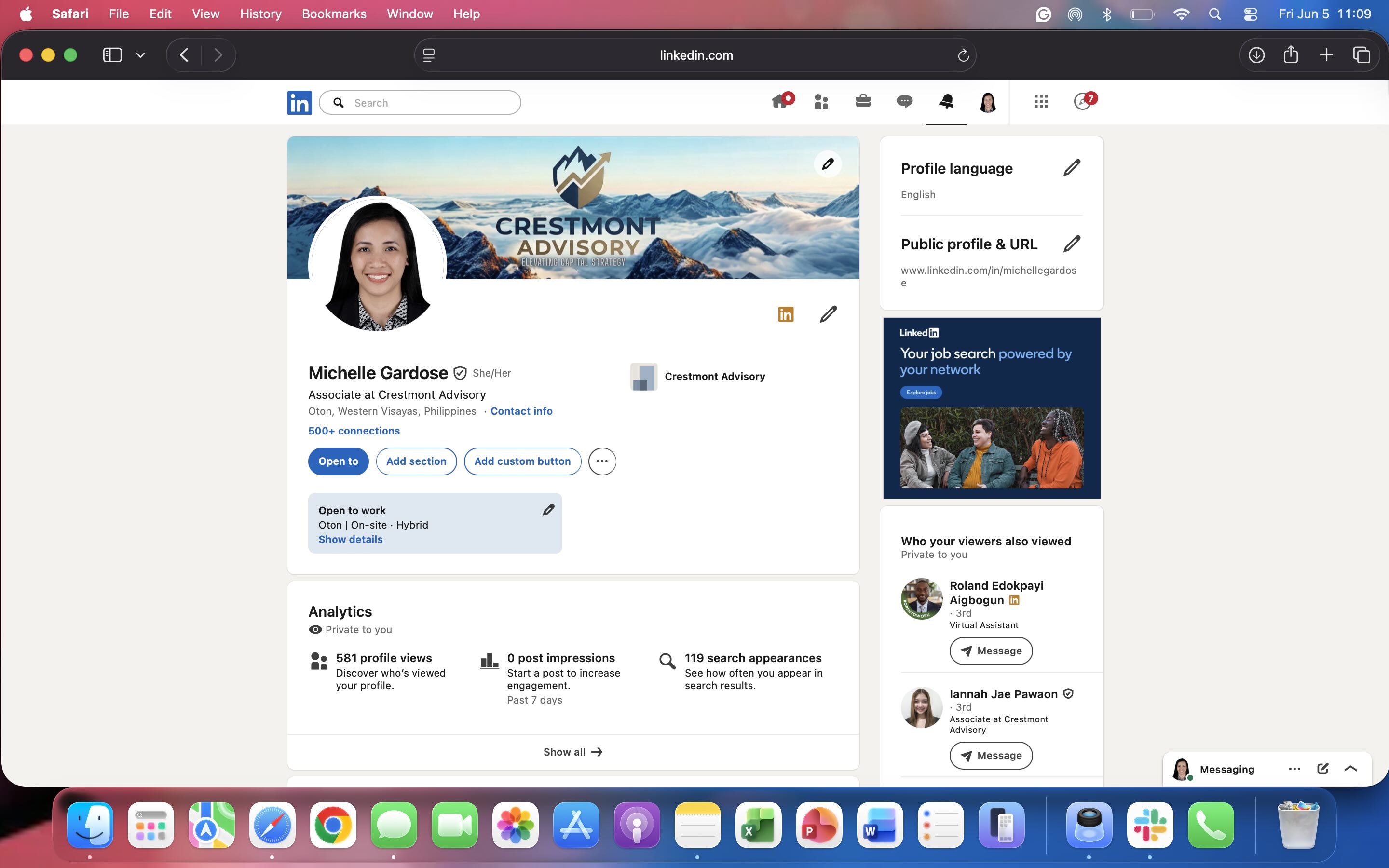The height and width of the screenshot is (868, 1389).
Task: Click Explore jobs in LinkedIn ad
Action: click(x=921, y=393)
